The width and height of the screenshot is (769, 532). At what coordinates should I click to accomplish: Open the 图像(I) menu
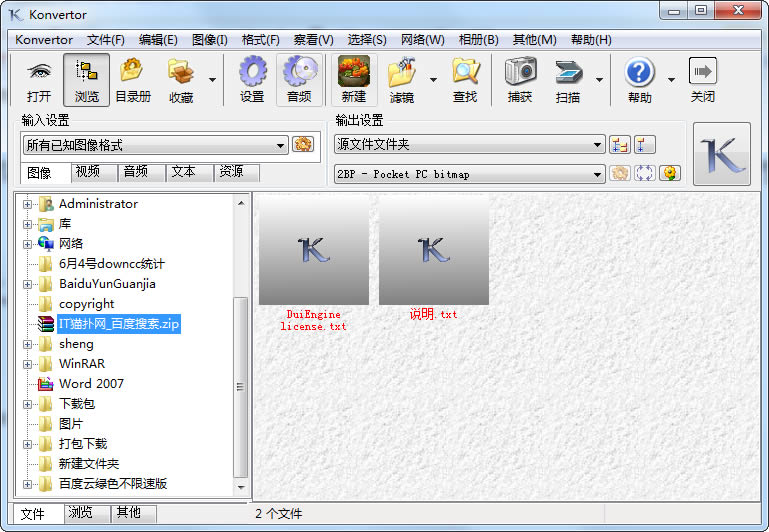(209, 40)
